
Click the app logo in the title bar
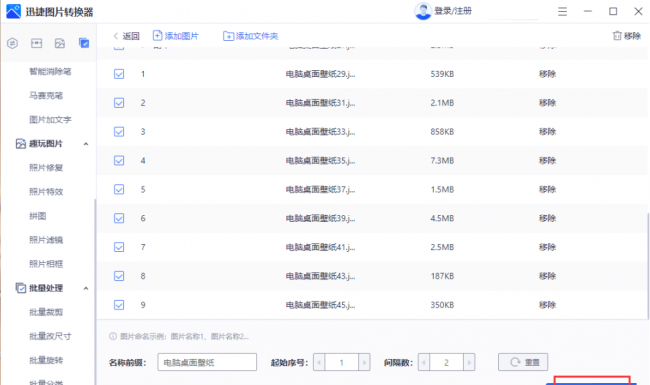coord(13,11)
